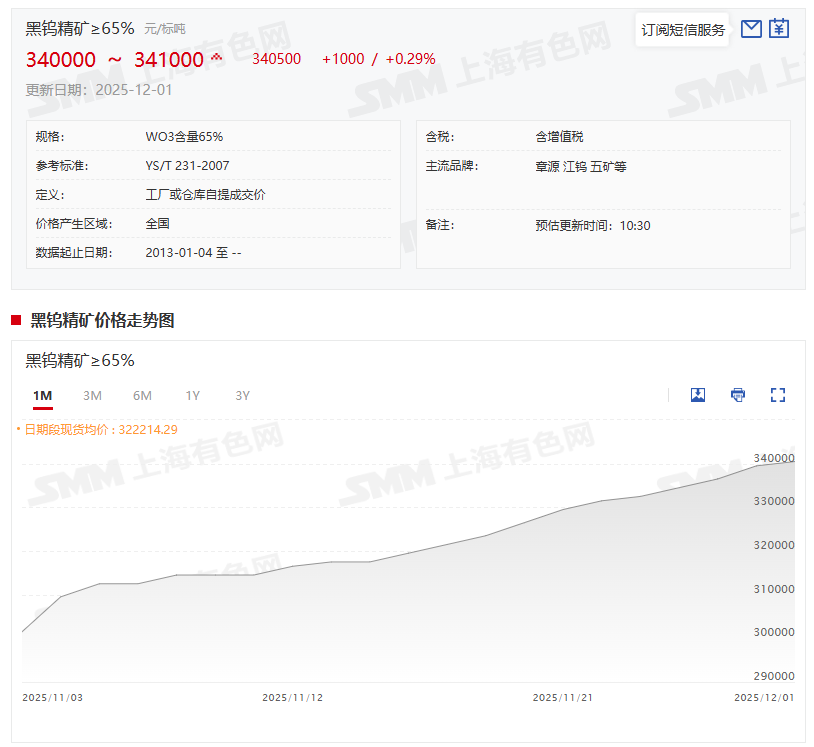Toggle the 日期段现货均价 average line legend
814x747 pixels.
click(98, 430)
